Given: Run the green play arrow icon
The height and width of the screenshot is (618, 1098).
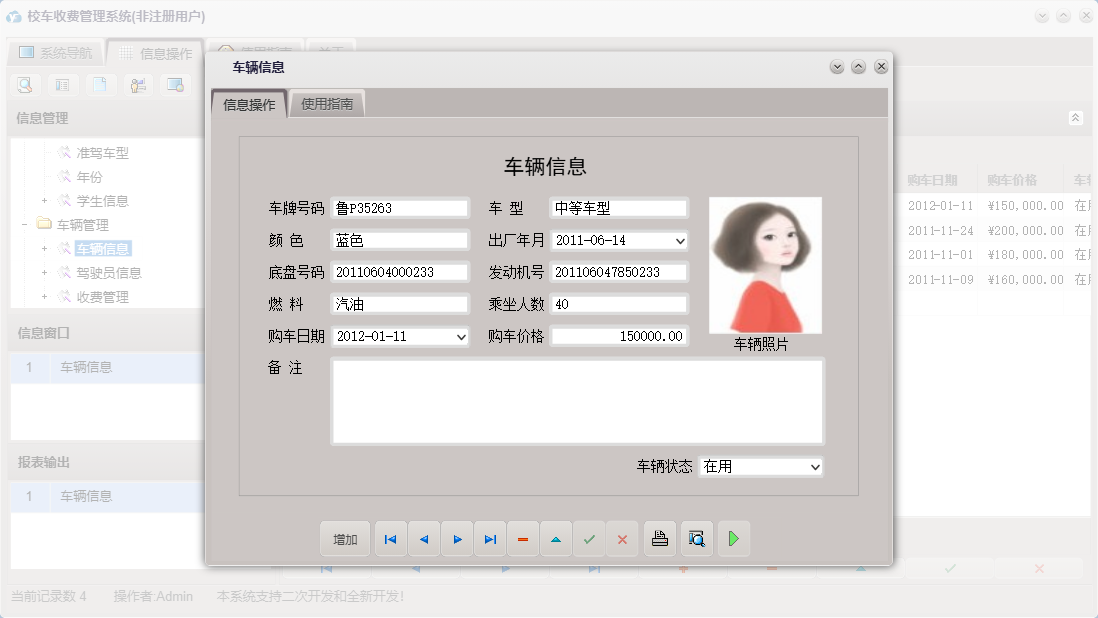Looking at the screenshot, I should [x=734, y=539].
